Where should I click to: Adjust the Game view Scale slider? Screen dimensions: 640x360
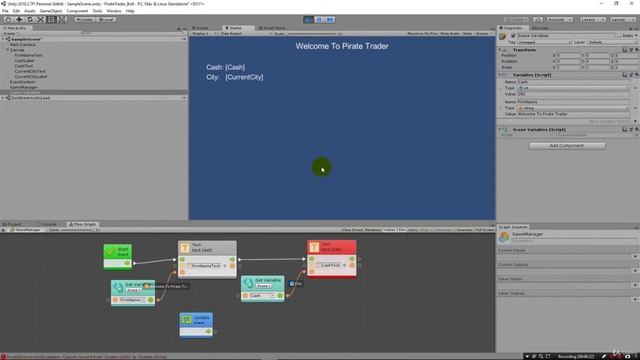311,33
